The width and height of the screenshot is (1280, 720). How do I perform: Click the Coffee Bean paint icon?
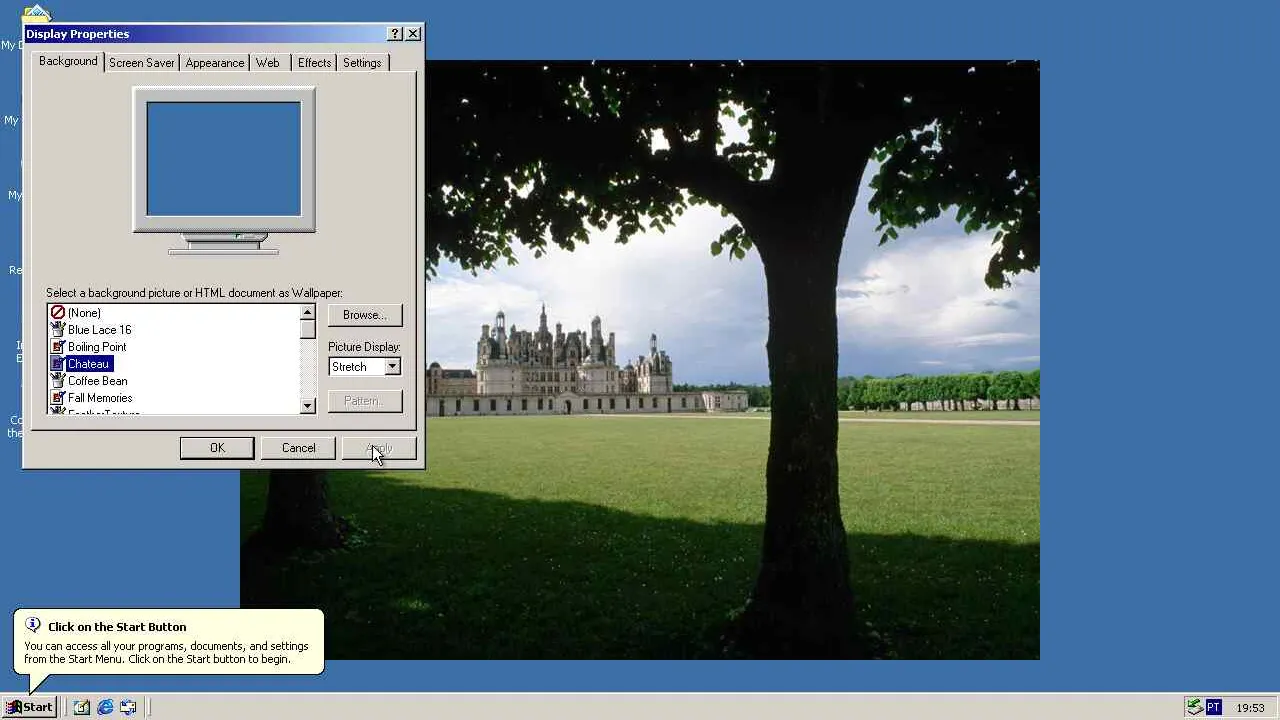click(58, 381)
